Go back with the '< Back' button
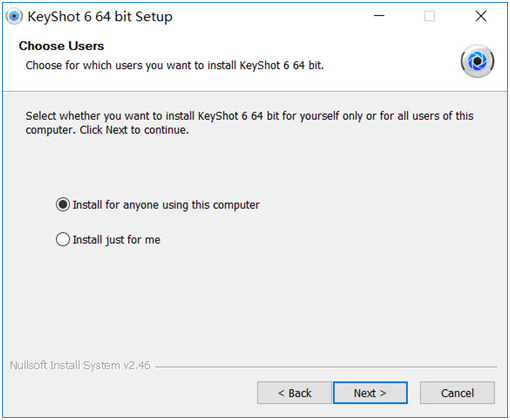 (294, 393)
